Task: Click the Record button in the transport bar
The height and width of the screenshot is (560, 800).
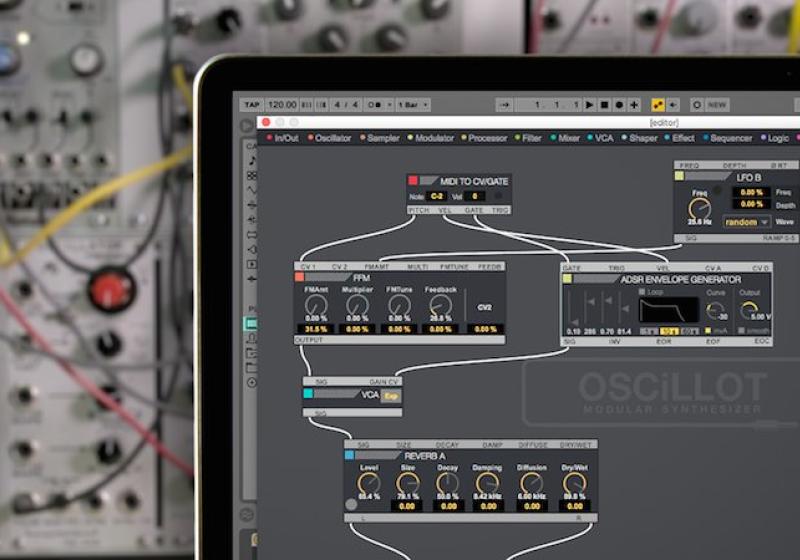Action: [x=619, y=105]
